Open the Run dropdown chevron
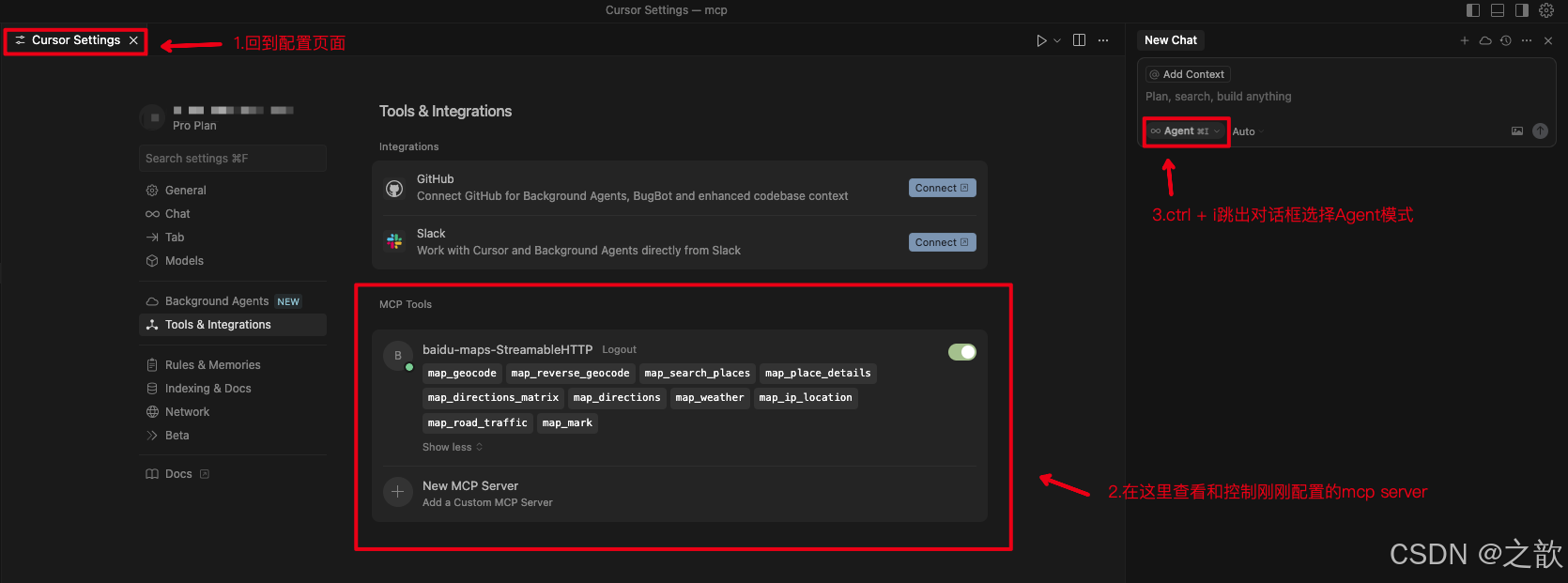The height and width of the screenshot is (583, 1568). [x=1057, y=40]
